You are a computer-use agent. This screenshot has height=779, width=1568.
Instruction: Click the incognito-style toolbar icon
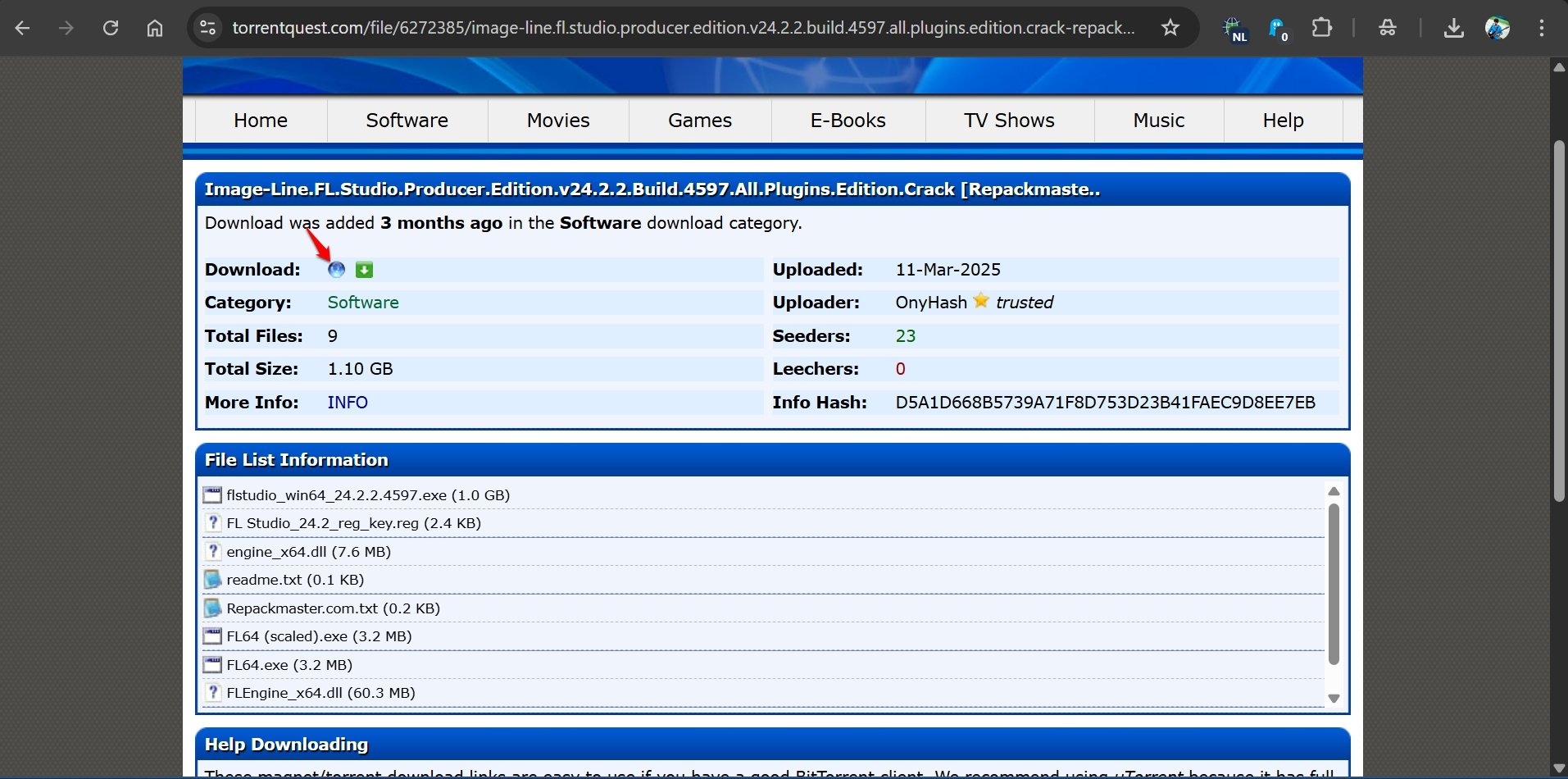click(1388, 28)
